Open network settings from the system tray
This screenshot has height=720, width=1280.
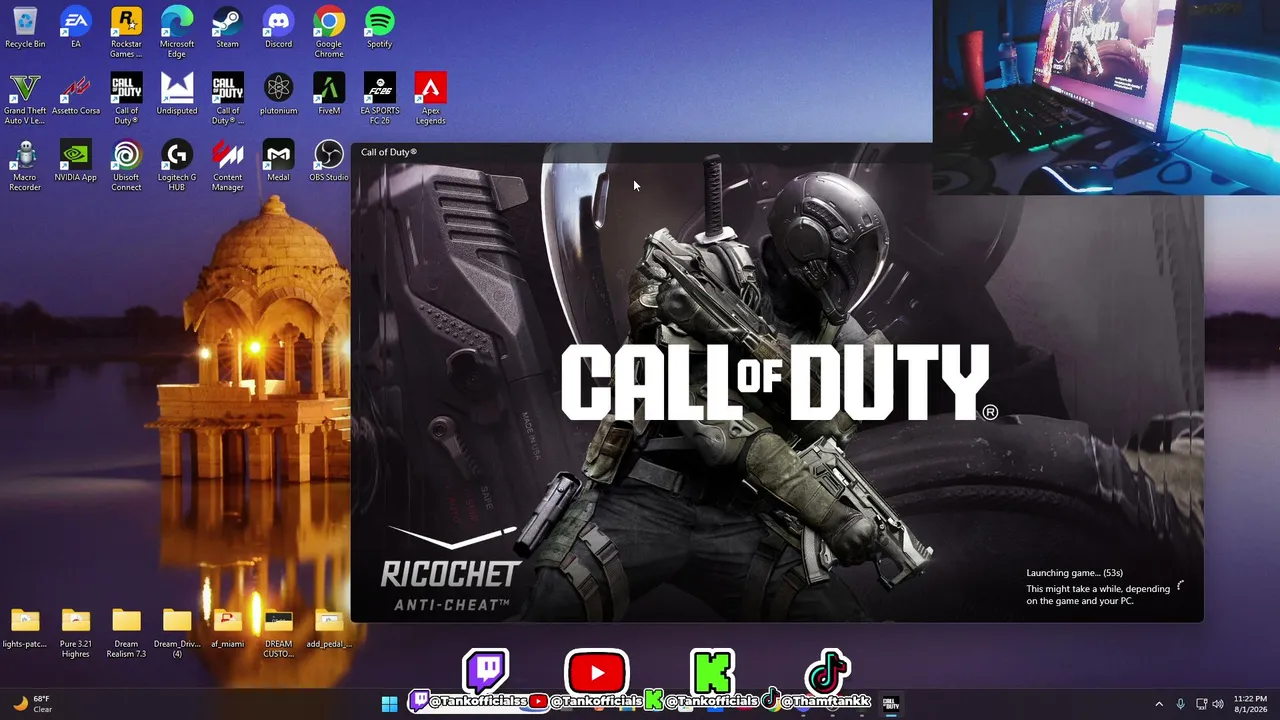(1201, 704)
